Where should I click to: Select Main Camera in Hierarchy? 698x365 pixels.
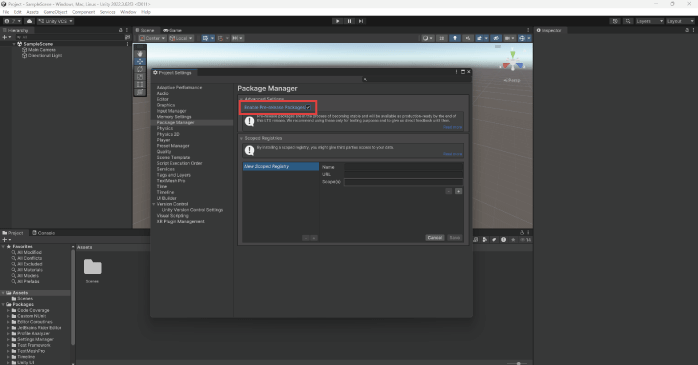[x=42, y=50]
